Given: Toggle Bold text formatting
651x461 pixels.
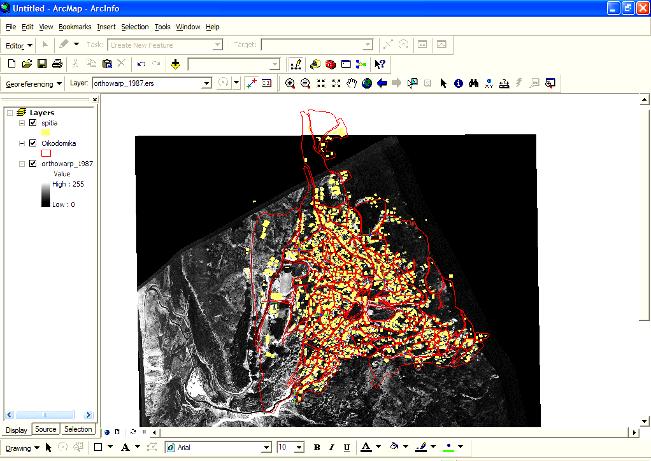Looking at the screenshot, I should tap(317, 447).
